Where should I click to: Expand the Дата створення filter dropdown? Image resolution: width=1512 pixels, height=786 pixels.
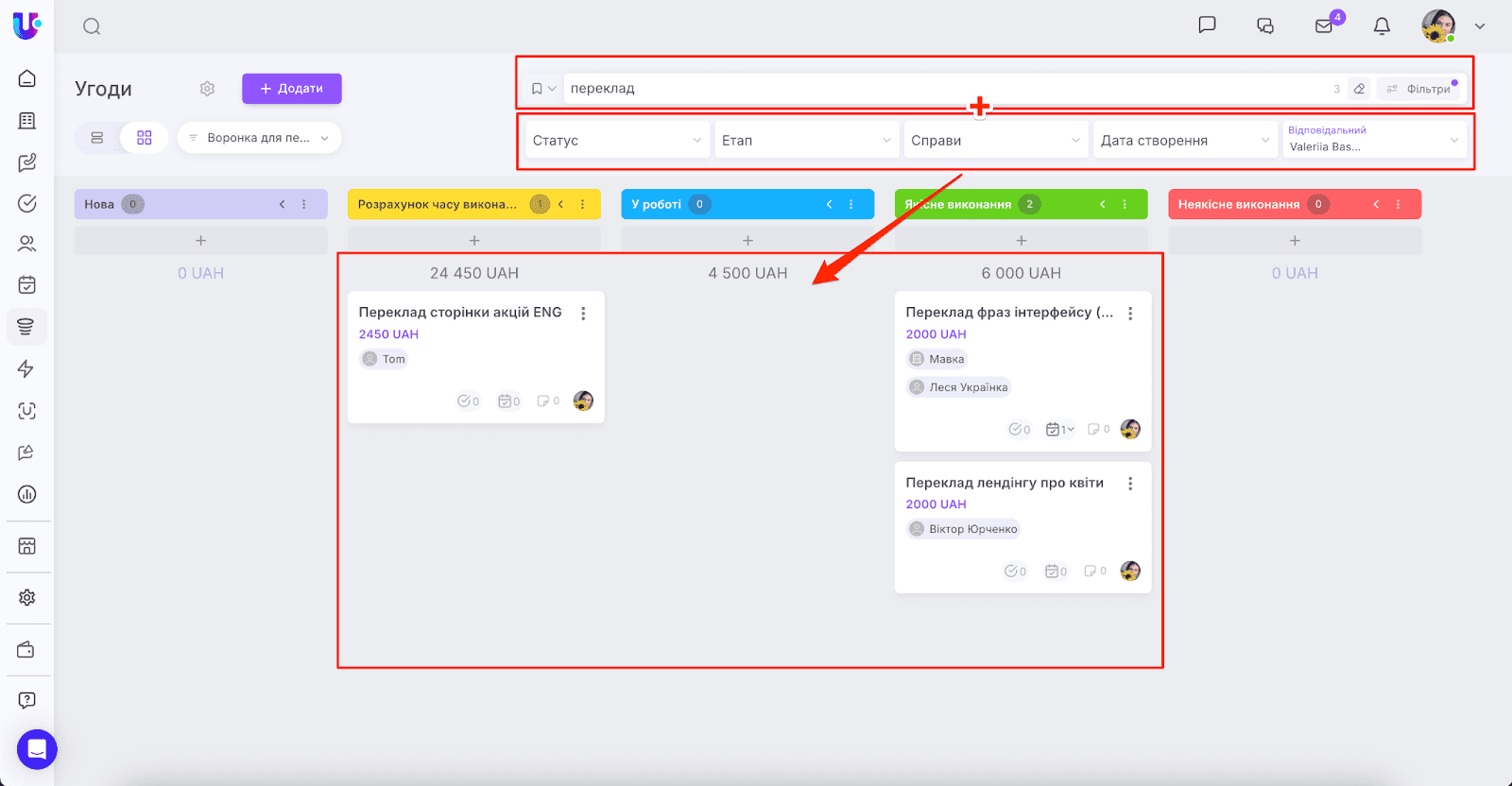[x=1184, y=141]
